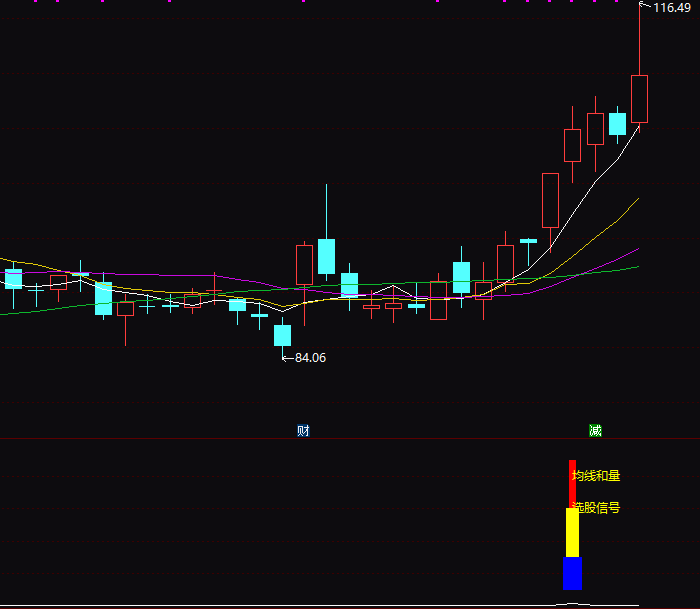Select the last red candle peaking at 116.49
Image resolution: width=700 pixels, height=609 pixels.
[x=639, y=99]
